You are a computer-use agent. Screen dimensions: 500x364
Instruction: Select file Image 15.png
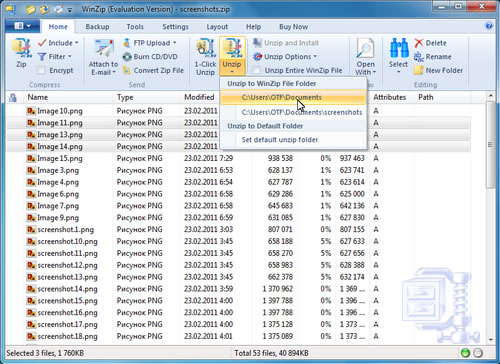point(60,159)
